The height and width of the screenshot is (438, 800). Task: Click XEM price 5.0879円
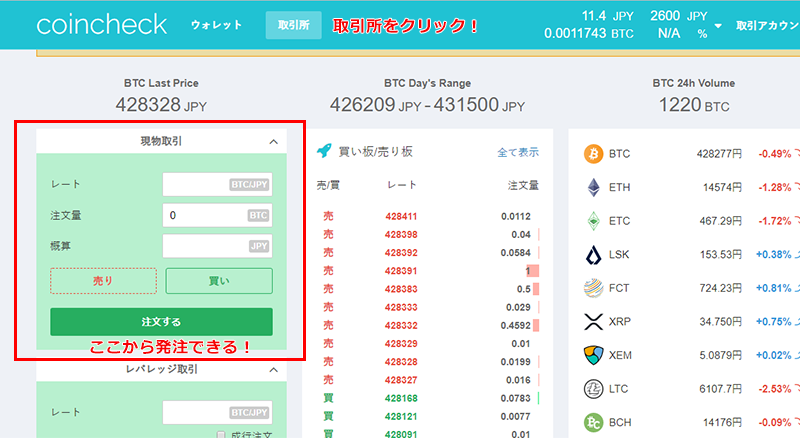pyautogui.click(x=721, y=355)
